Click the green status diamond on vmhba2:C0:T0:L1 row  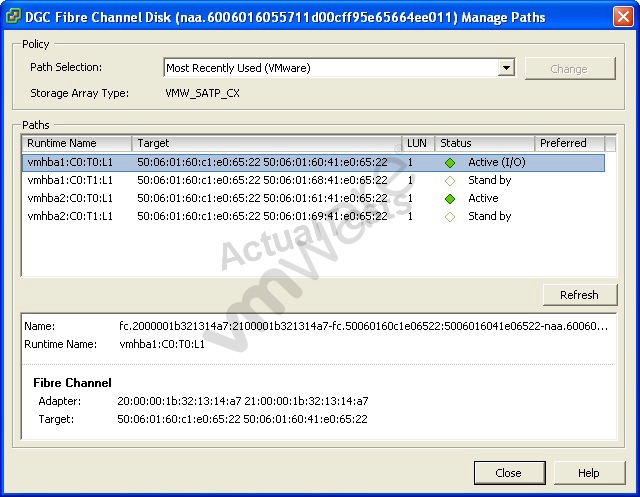coord(450,199)
